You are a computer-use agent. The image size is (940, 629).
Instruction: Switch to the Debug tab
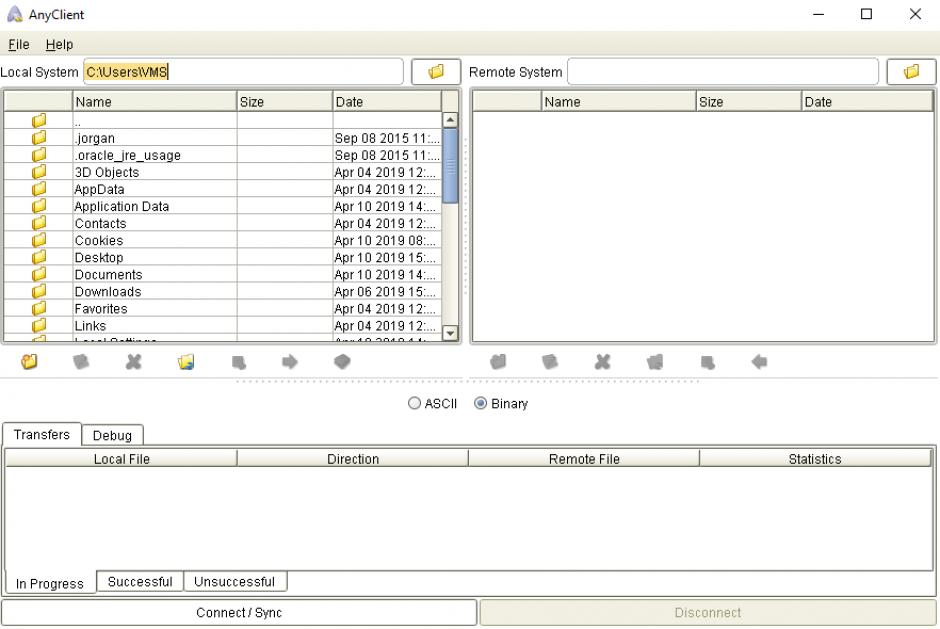pos(112,435)
